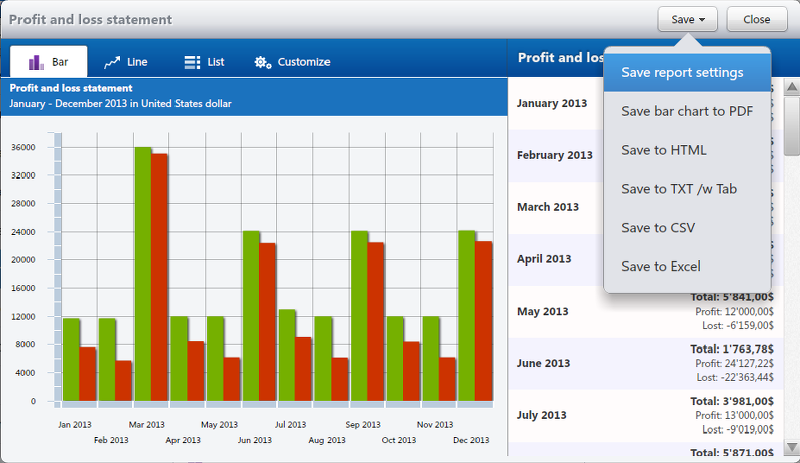800x463 pixels.
Task: Open the Customize tab label
Action: pos(304,62)
